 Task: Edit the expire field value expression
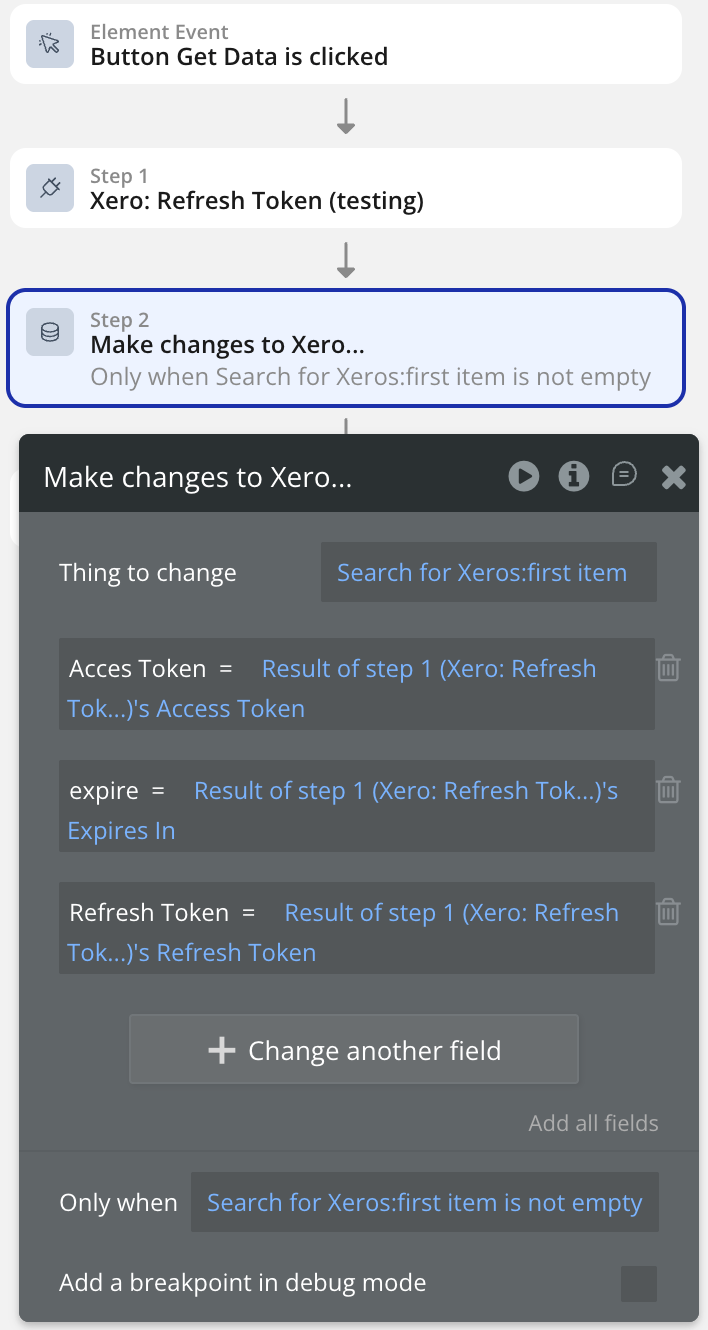[x=405, y=791]
